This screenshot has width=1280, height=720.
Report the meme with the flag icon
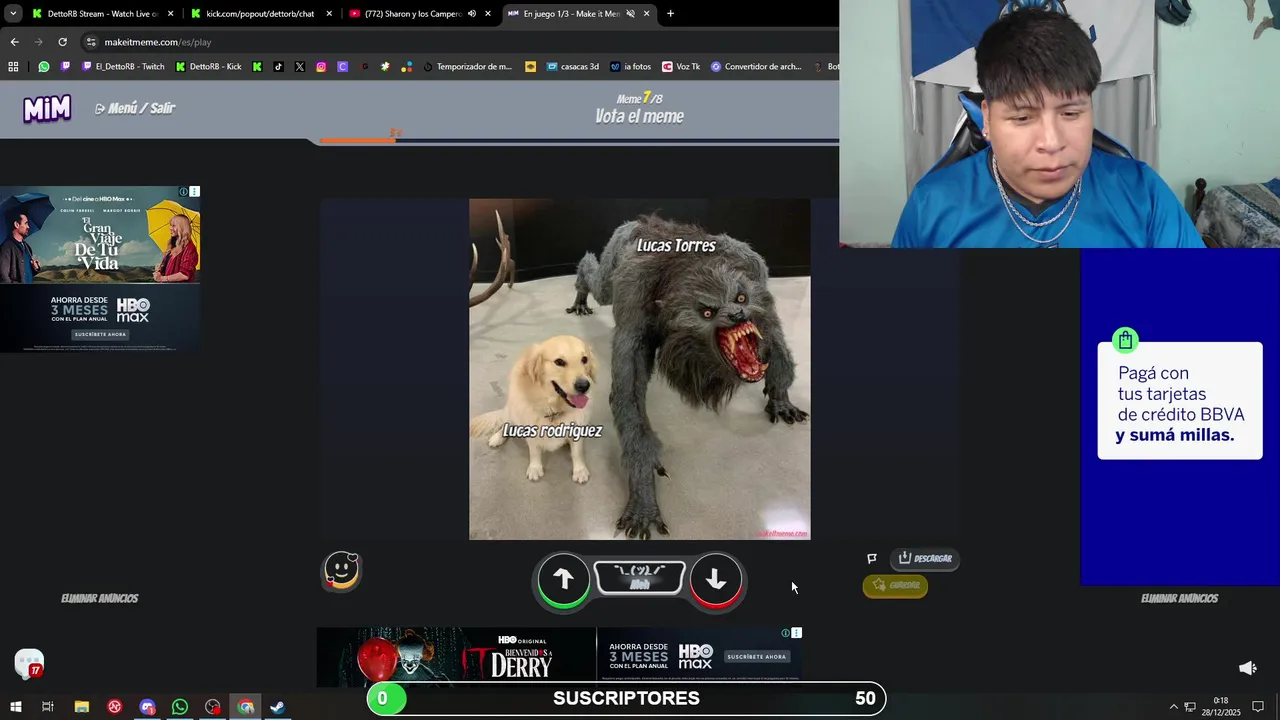point(872,558)
